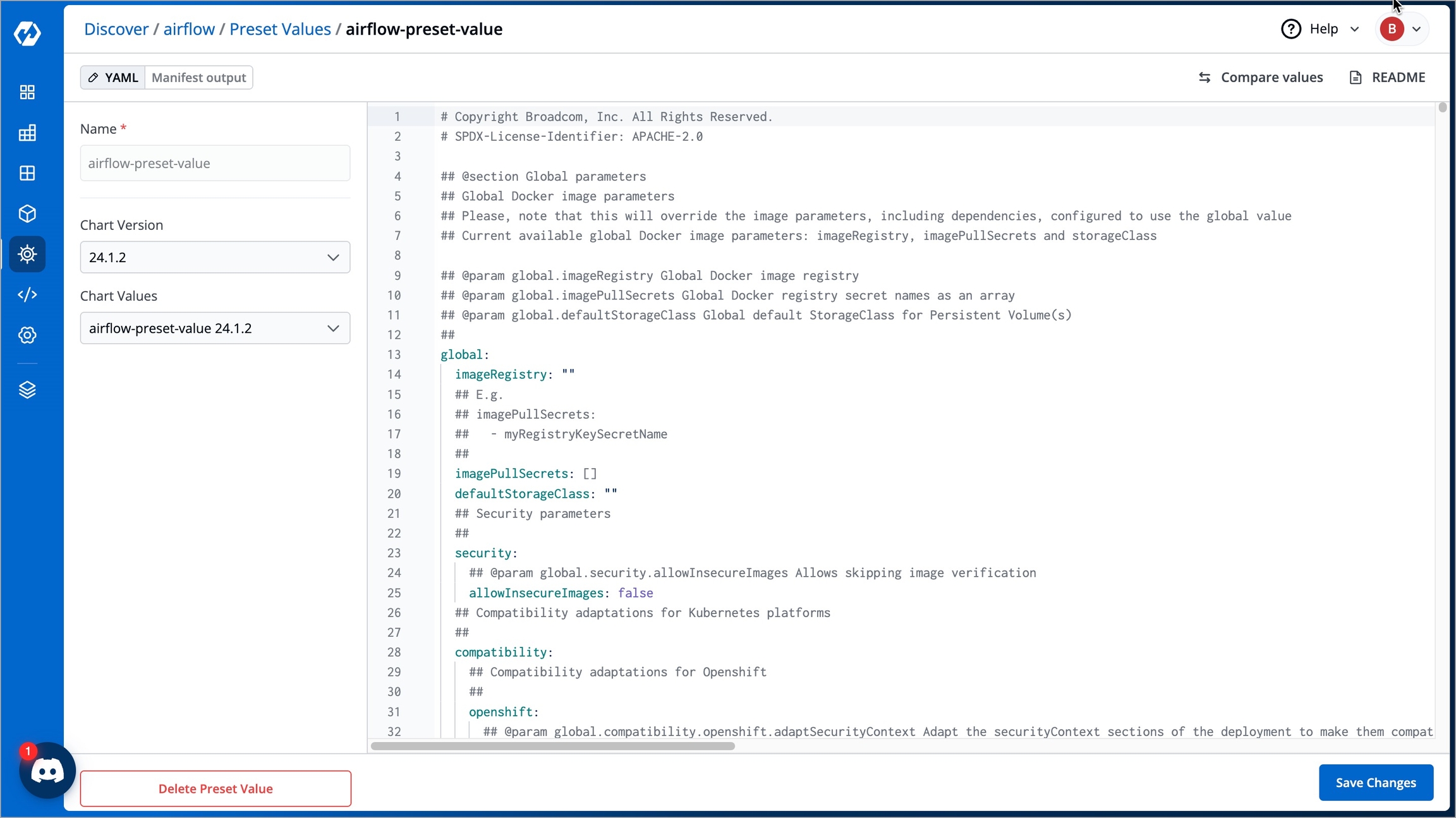
Task: Switch to the Manifest output tab
Action: tap(198, 78)
